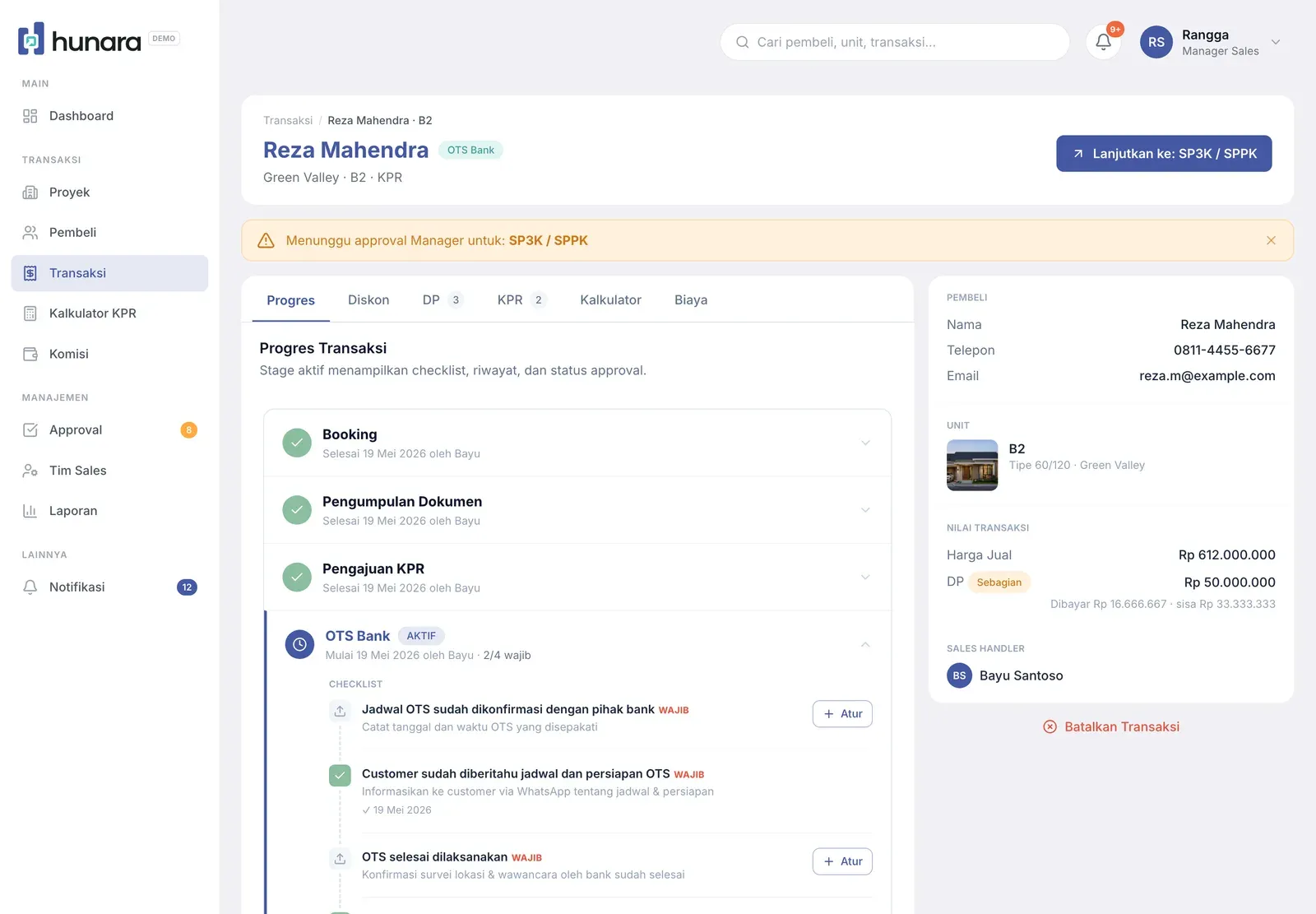
Task: Toggle checkbox Customer sudah diberitahu jadwal
Action: click(340, 775)
